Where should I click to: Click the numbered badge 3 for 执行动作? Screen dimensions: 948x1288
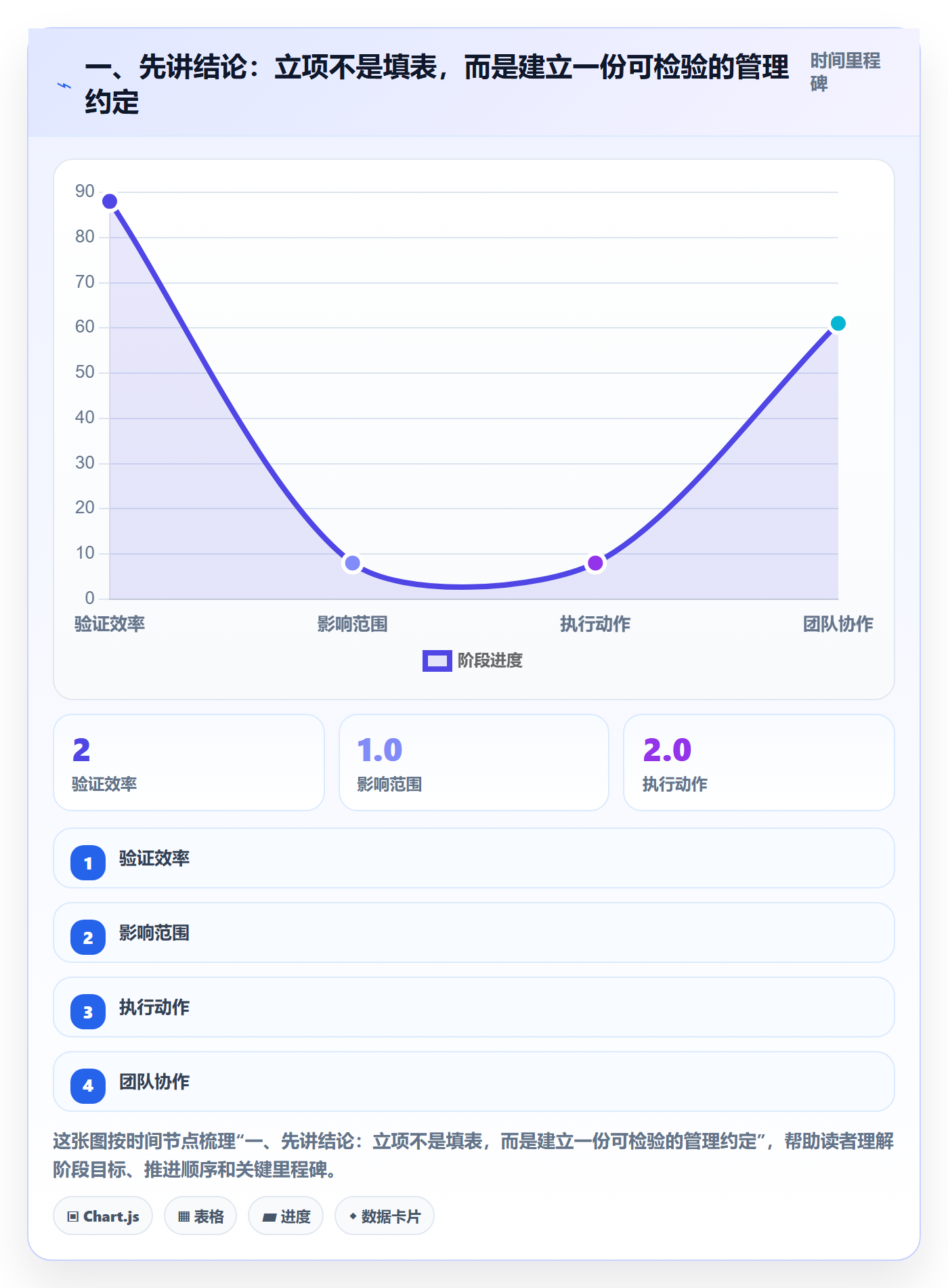pyautogui.click(x=88, y=1012)
